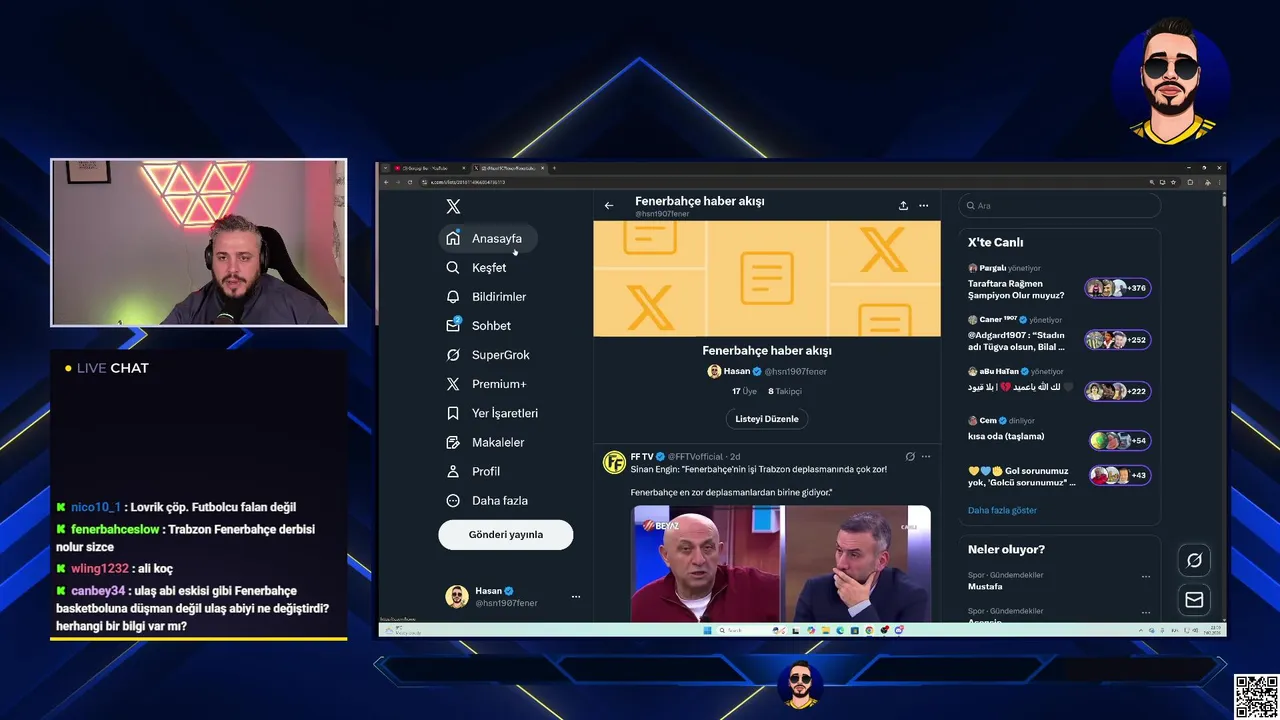Open +252 listeners badge

(1118, 340)
